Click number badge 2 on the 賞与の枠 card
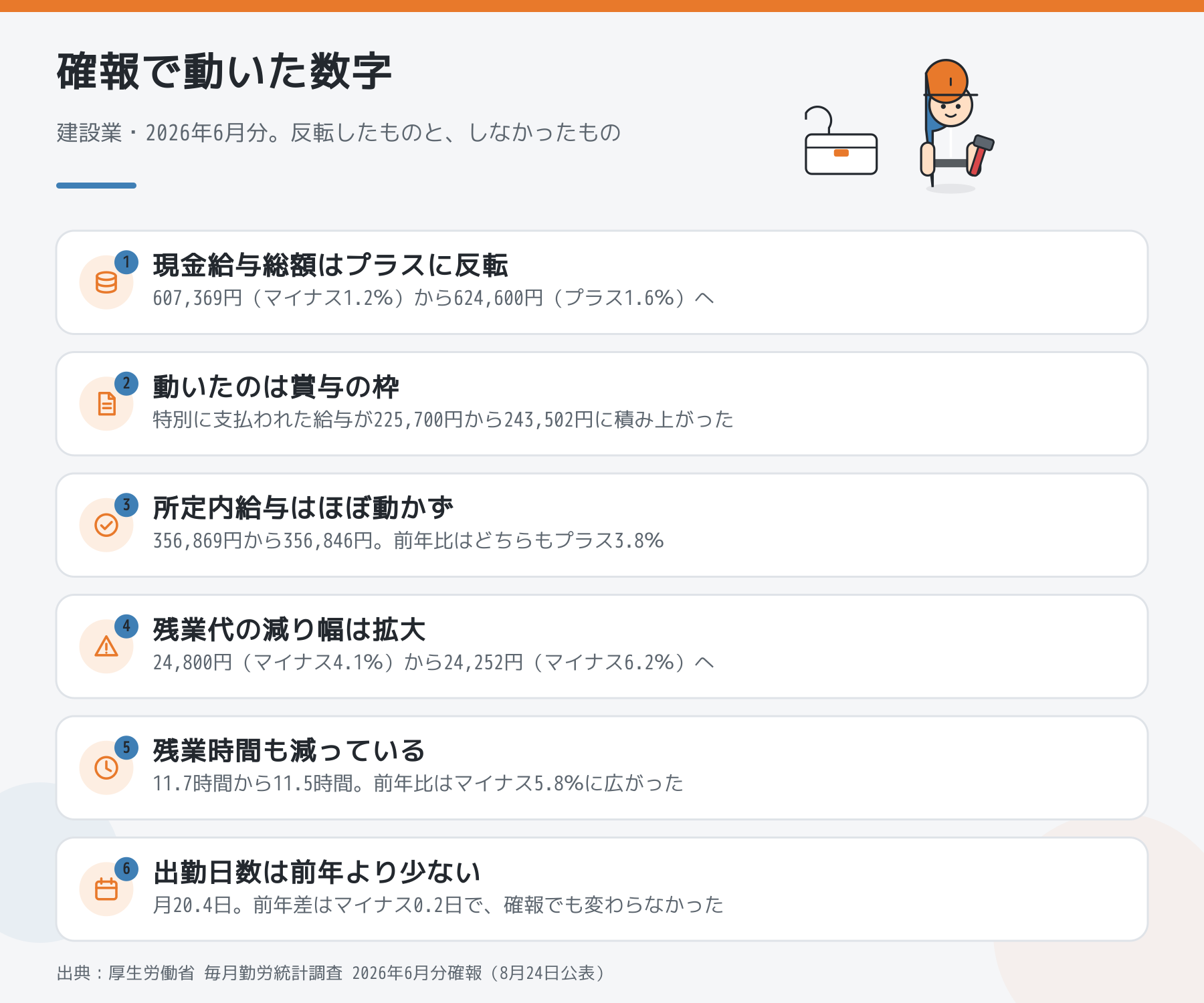This screenshot has width=1204, height=1003. pos(126,384)
